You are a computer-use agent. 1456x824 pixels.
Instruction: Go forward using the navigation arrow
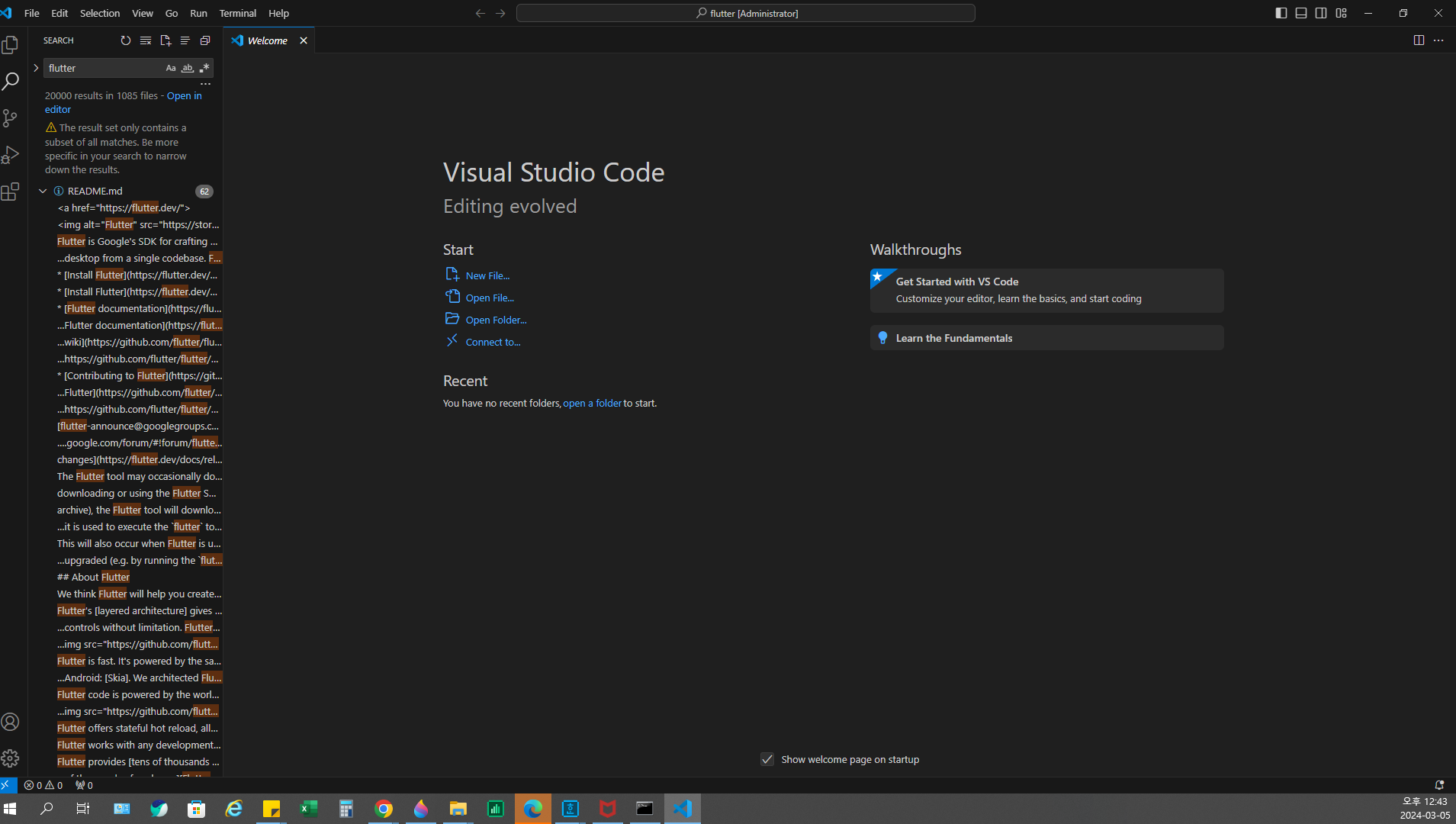[x=500, y=13]
